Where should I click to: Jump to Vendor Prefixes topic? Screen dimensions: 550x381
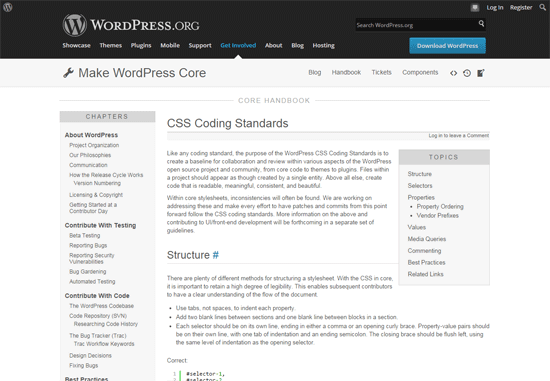pyautogui.click(x=437, y=215)
